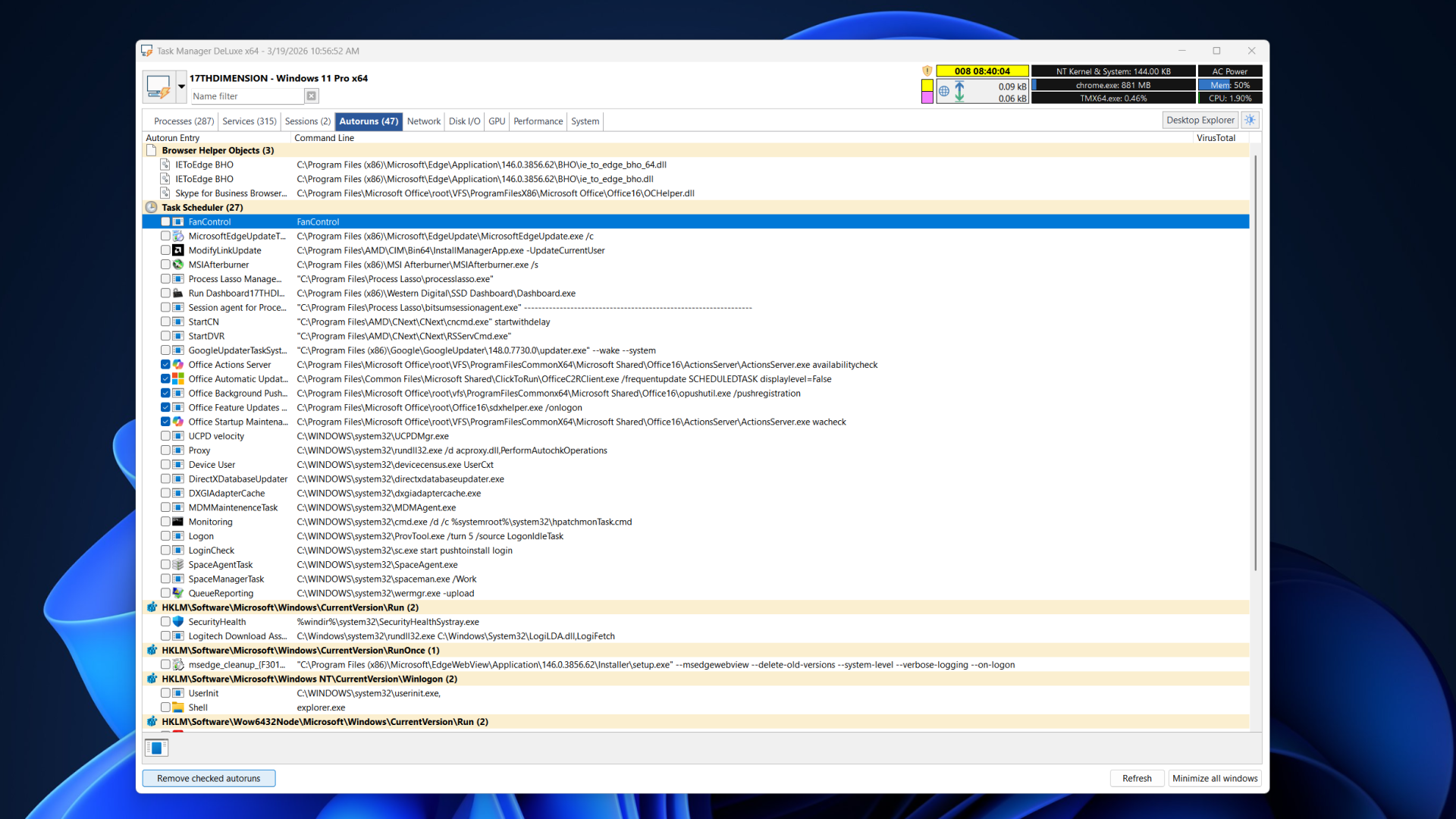Collapse the HKLM Windows NT Winlogon (2) group header
Image resolution: width=1456 pixels, height=819 pixels.
(x=695, y=679)
